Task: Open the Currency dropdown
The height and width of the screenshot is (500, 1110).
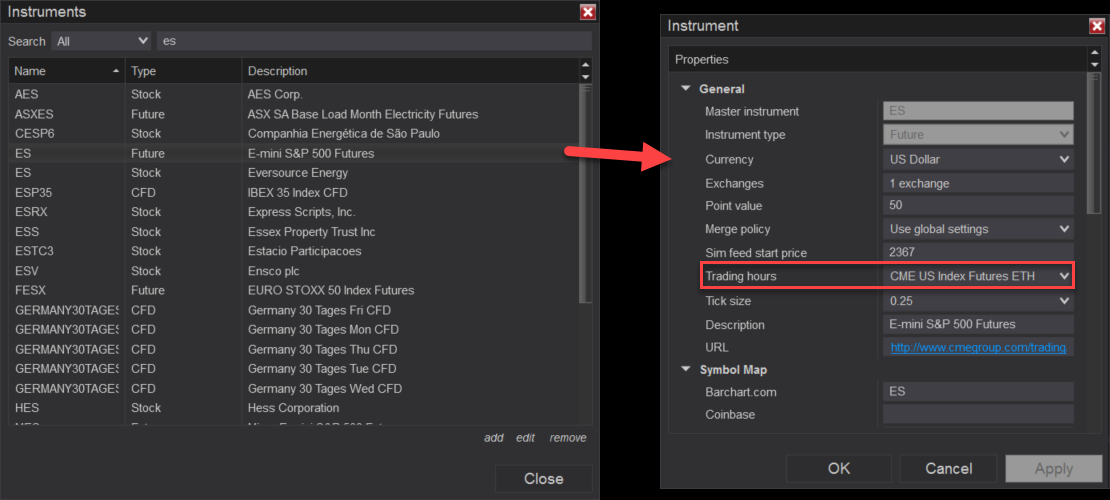Action: click(x=1064, y=159)
